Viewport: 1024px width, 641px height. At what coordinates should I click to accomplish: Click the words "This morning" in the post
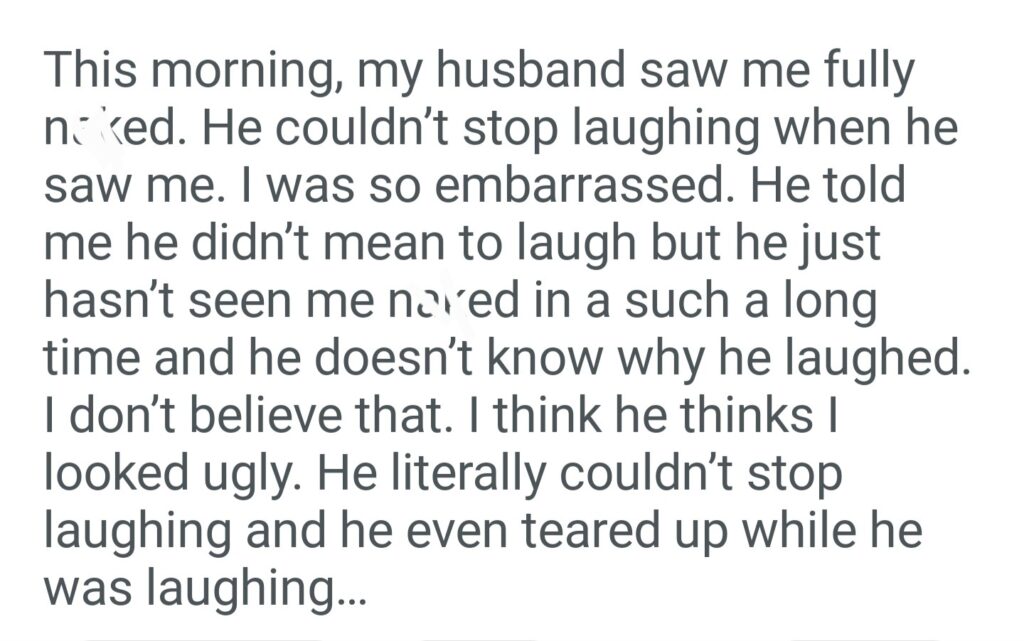[x=191, y=73]
